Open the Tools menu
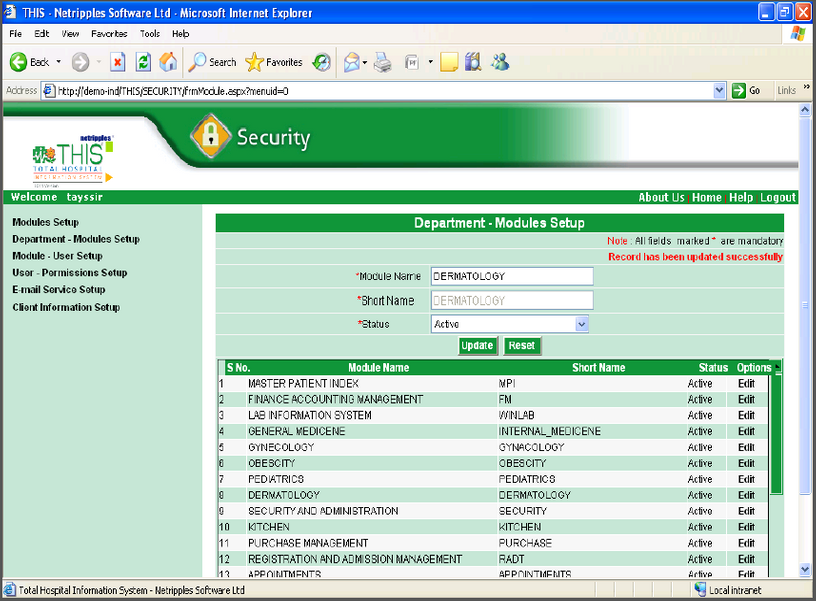This screenshot has height=601, width=816. click(x=150, y=34)
